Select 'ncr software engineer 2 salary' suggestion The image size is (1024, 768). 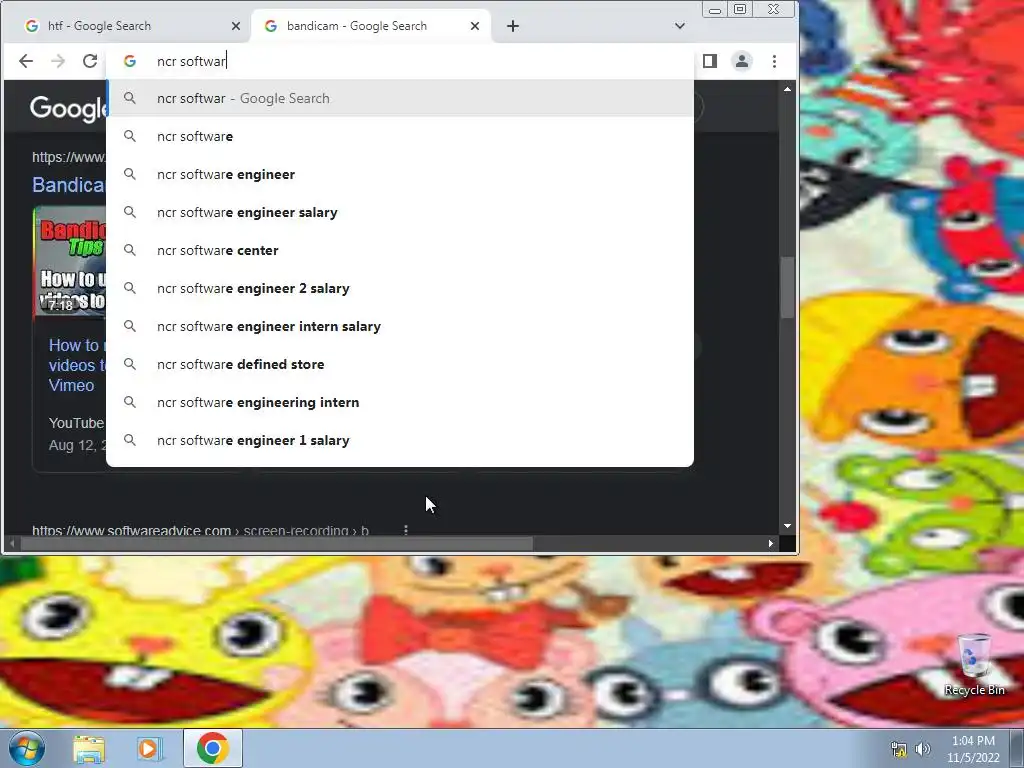pos(400,288)
